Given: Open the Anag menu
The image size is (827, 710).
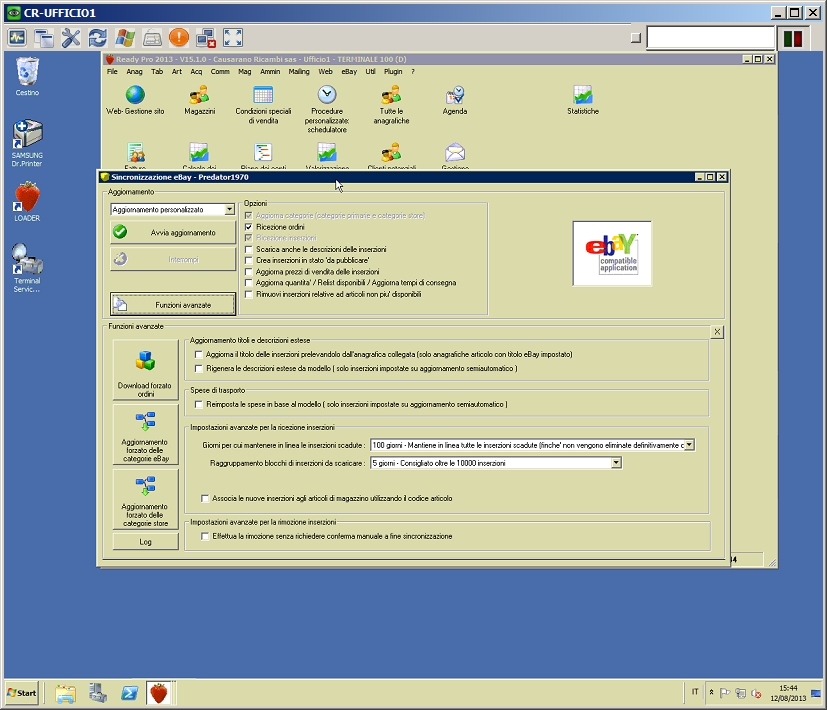Looking at the screenshot, I should (x=134, y=72).
